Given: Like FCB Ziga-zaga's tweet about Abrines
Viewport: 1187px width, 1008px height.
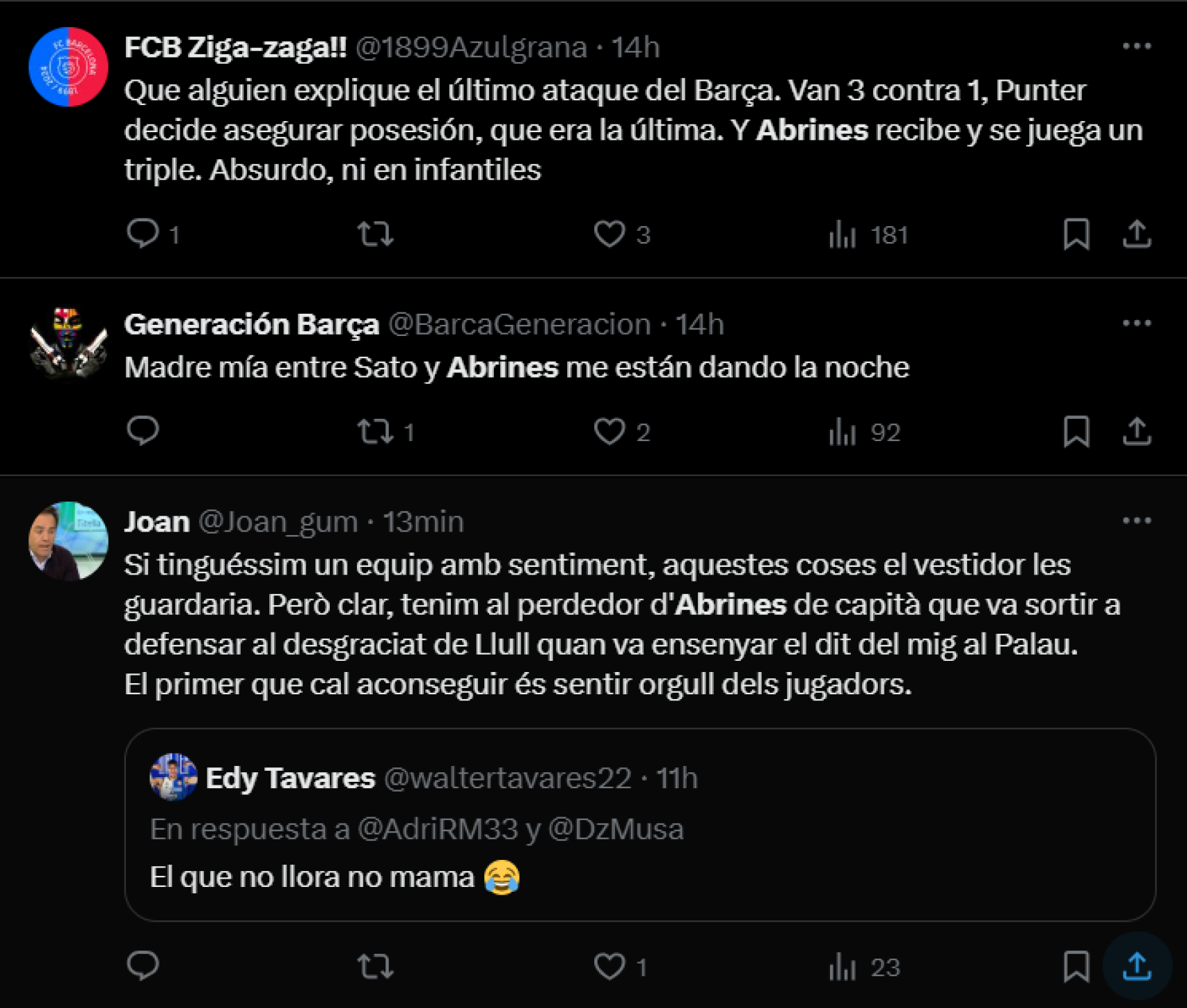Looking at the screenshot, I should point(611,234).
